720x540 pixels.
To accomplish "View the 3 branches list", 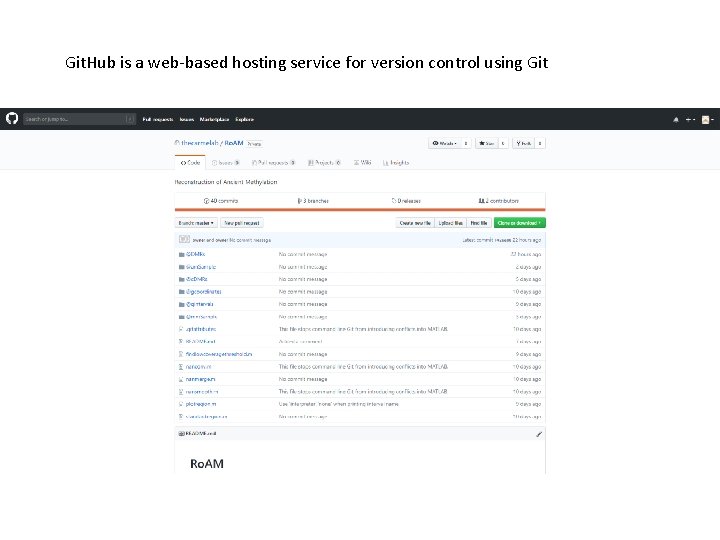I will (313, 201).
